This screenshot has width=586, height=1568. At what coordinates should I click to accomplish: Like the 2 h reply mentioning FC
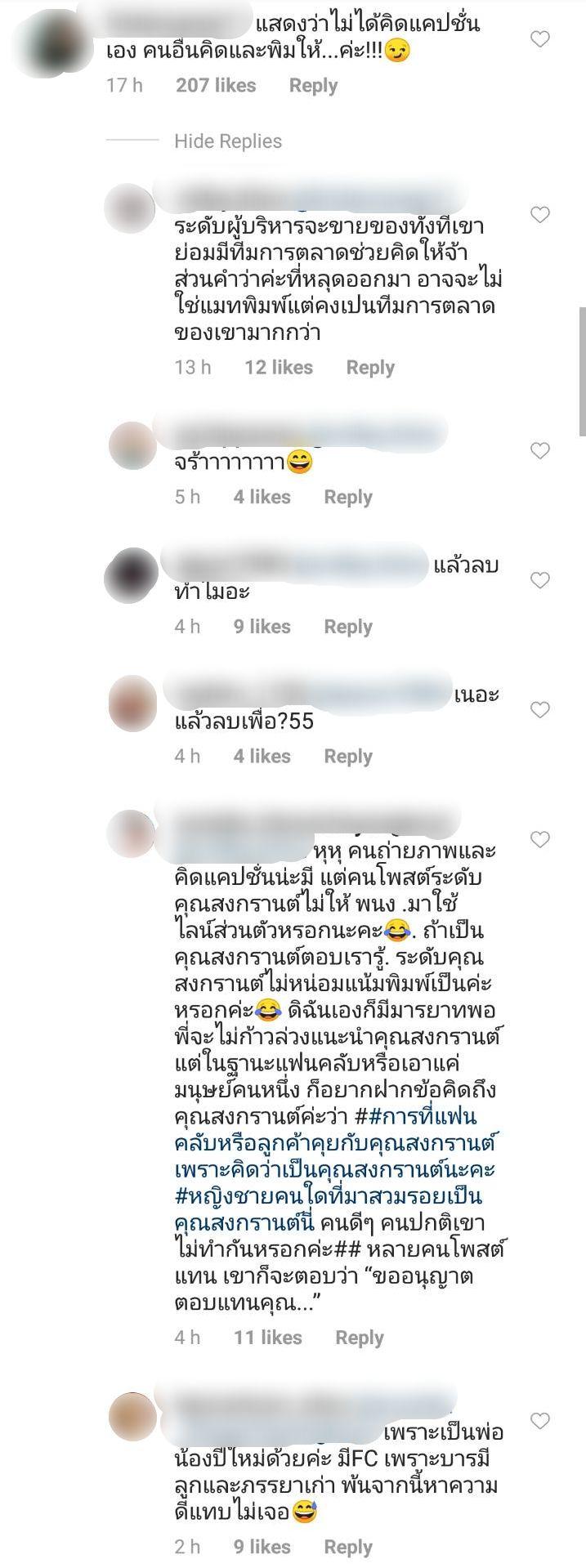click(540, 1421)
